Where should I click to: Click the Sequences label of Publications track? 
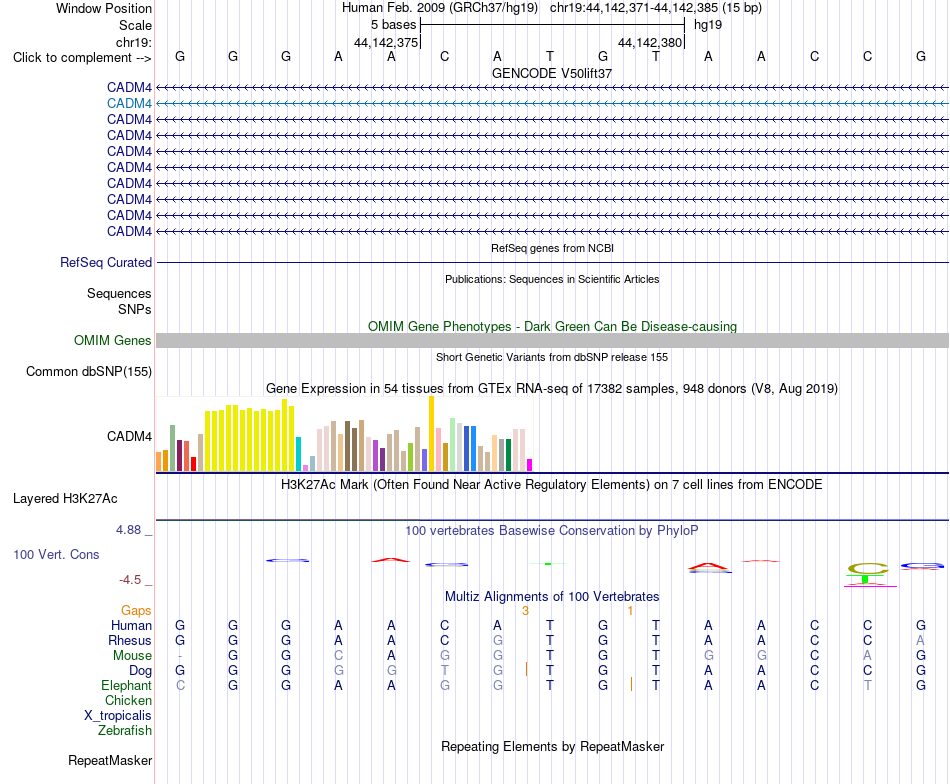click(x=119, y=293)
